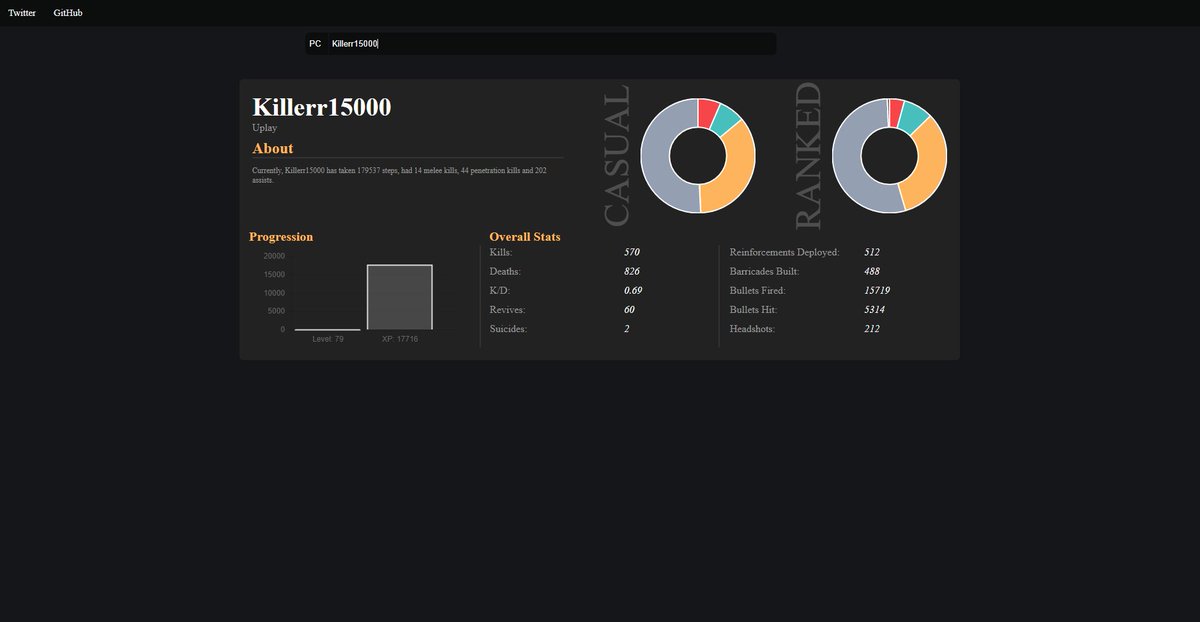This screenshot has width=1200, height=622.
Task: Open the PC platform selector
Action: coord(315,44)
